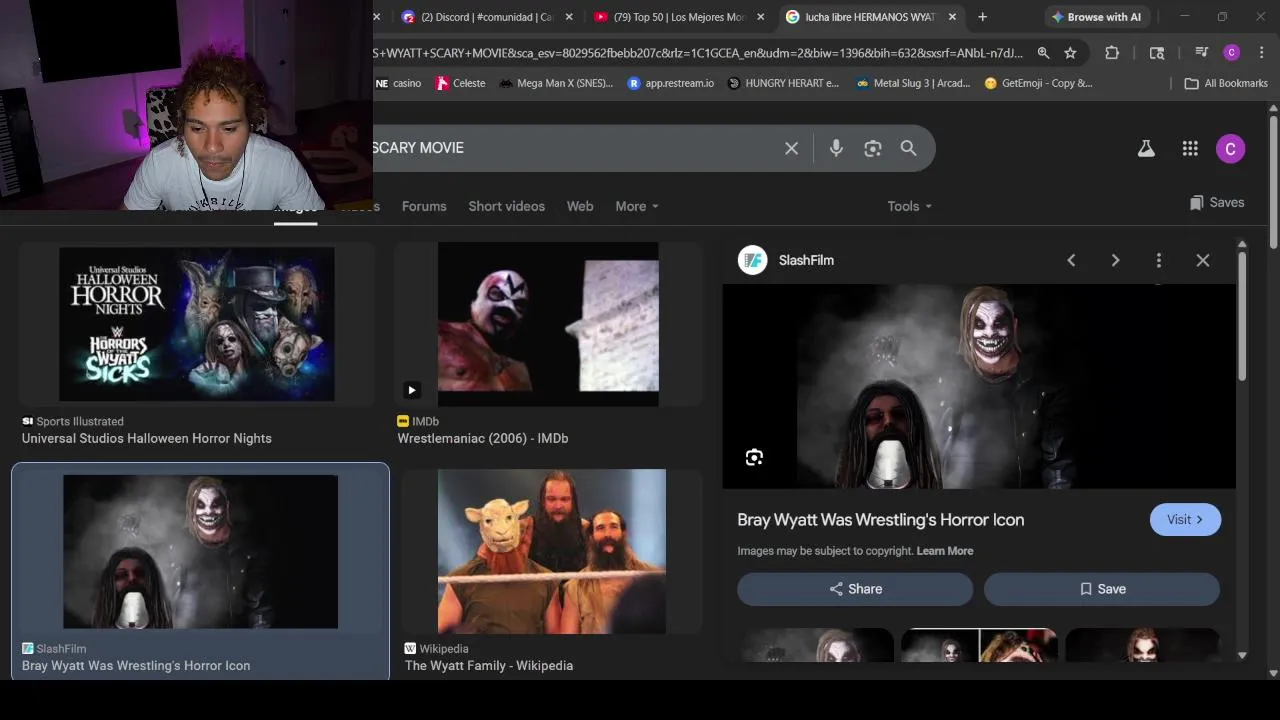This screenshot has height=720, width=1280.
Task: Click the zoom magnifier icon in address bar
Action: pyautogui.click(x=1043, y=53)
